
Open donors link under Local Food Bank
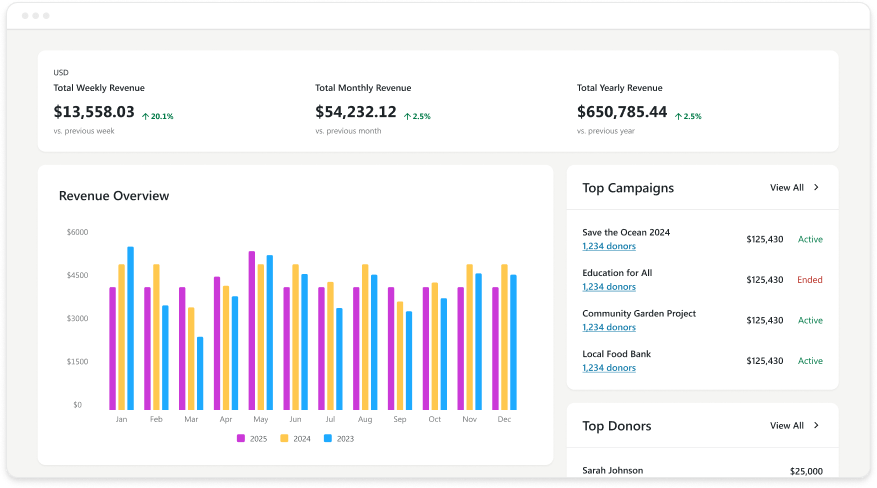click(608, 368)
